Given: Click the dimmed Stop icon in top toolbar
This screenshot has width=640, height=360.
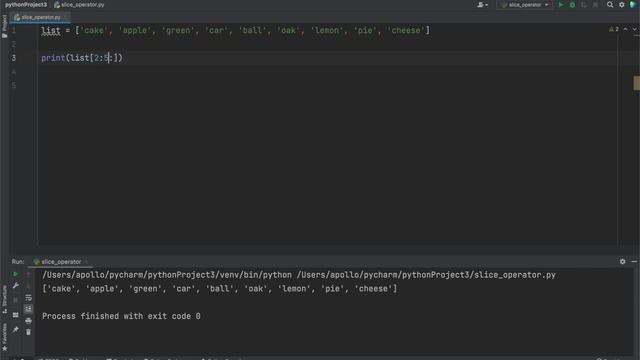Looking at the screenshot, I should (x=596, y=5).
